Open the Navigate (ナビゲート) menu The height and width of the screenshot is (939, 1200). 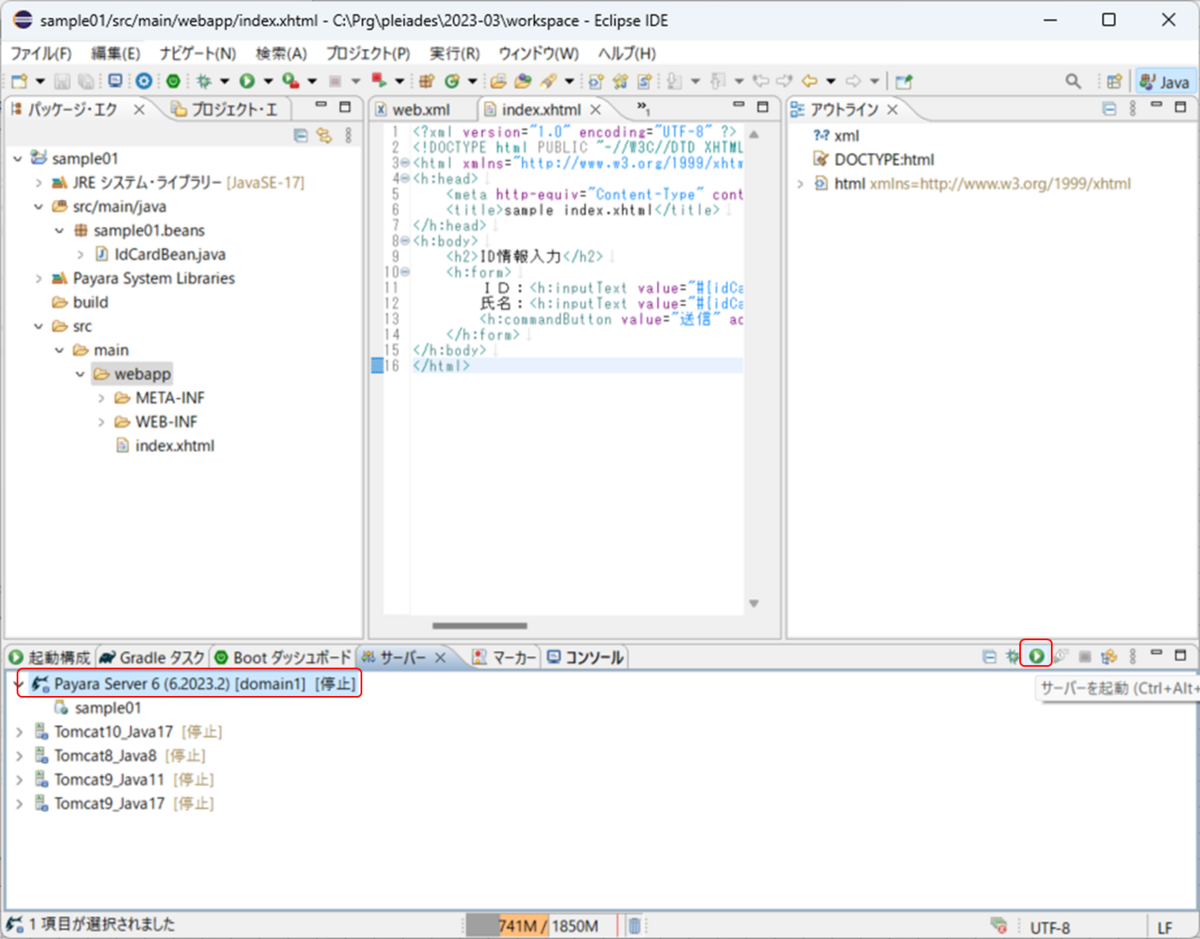(x=198, y=53)
